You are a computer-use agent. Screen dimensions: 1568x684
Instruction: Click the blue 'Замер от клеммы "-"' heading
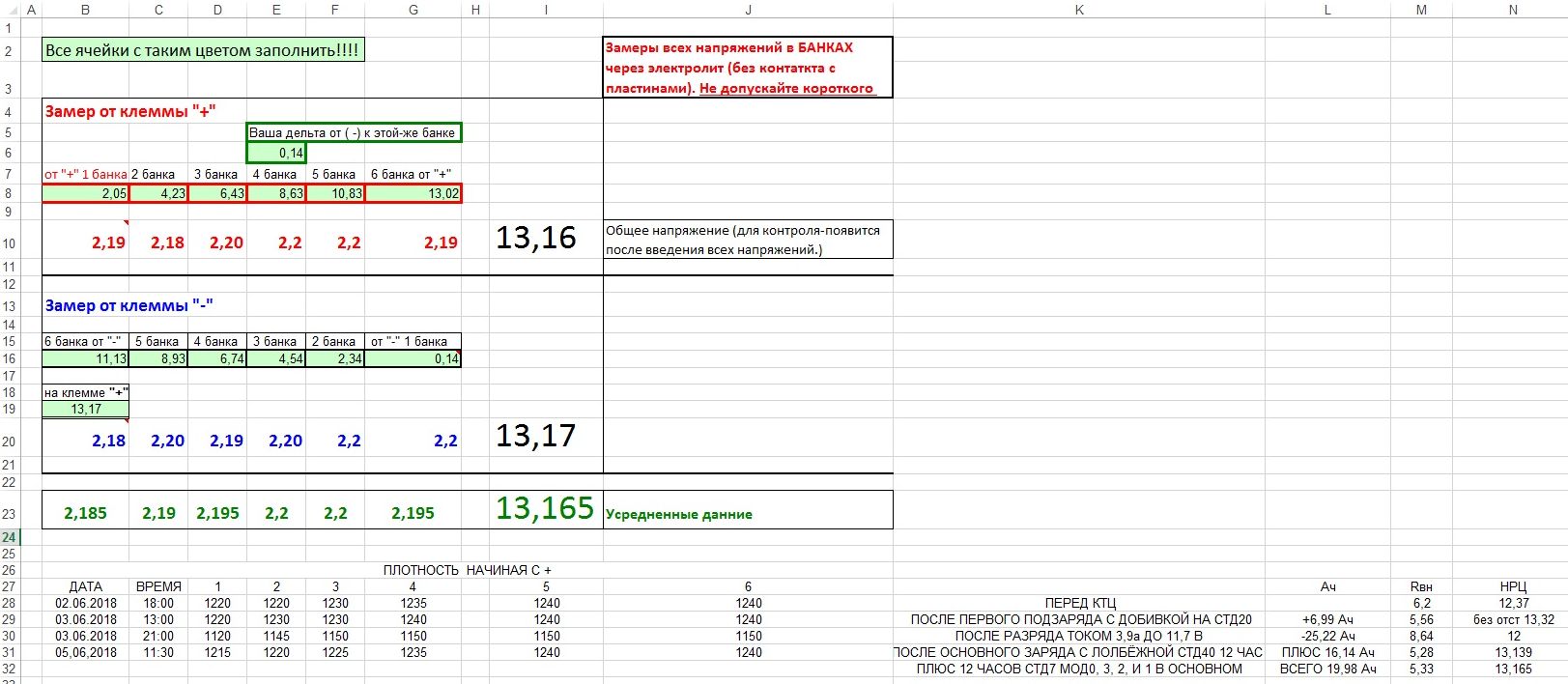pos(128,305)
